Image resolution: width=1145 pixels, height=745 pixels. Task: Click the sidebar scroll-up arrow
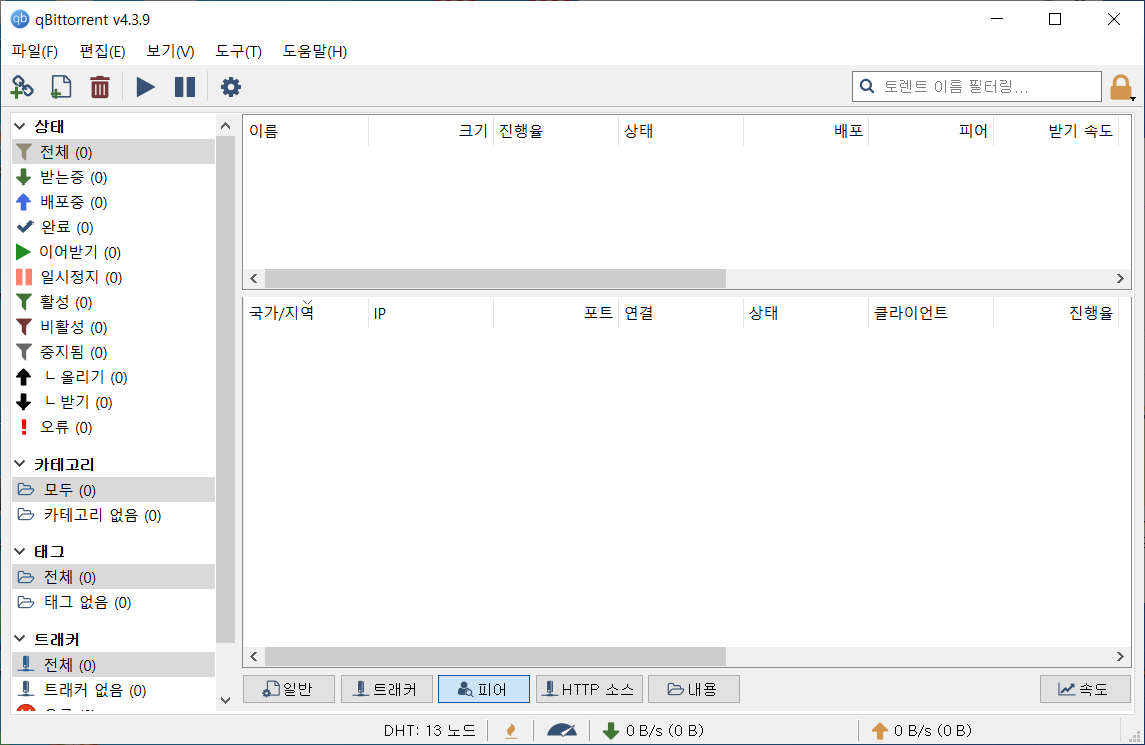tap(226, 126)
